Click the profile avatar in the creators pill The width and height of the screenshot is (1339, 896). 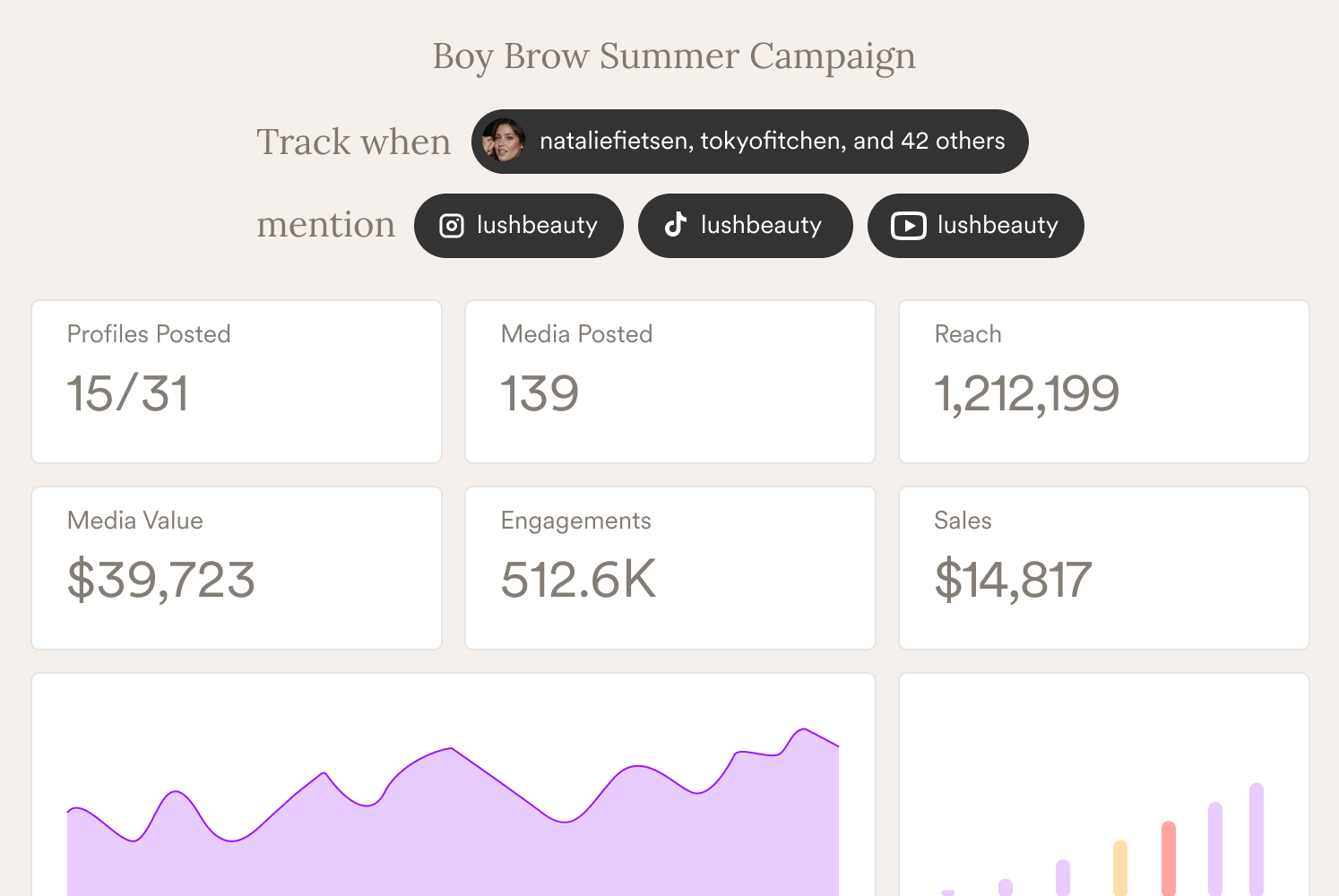click(504, 141)
